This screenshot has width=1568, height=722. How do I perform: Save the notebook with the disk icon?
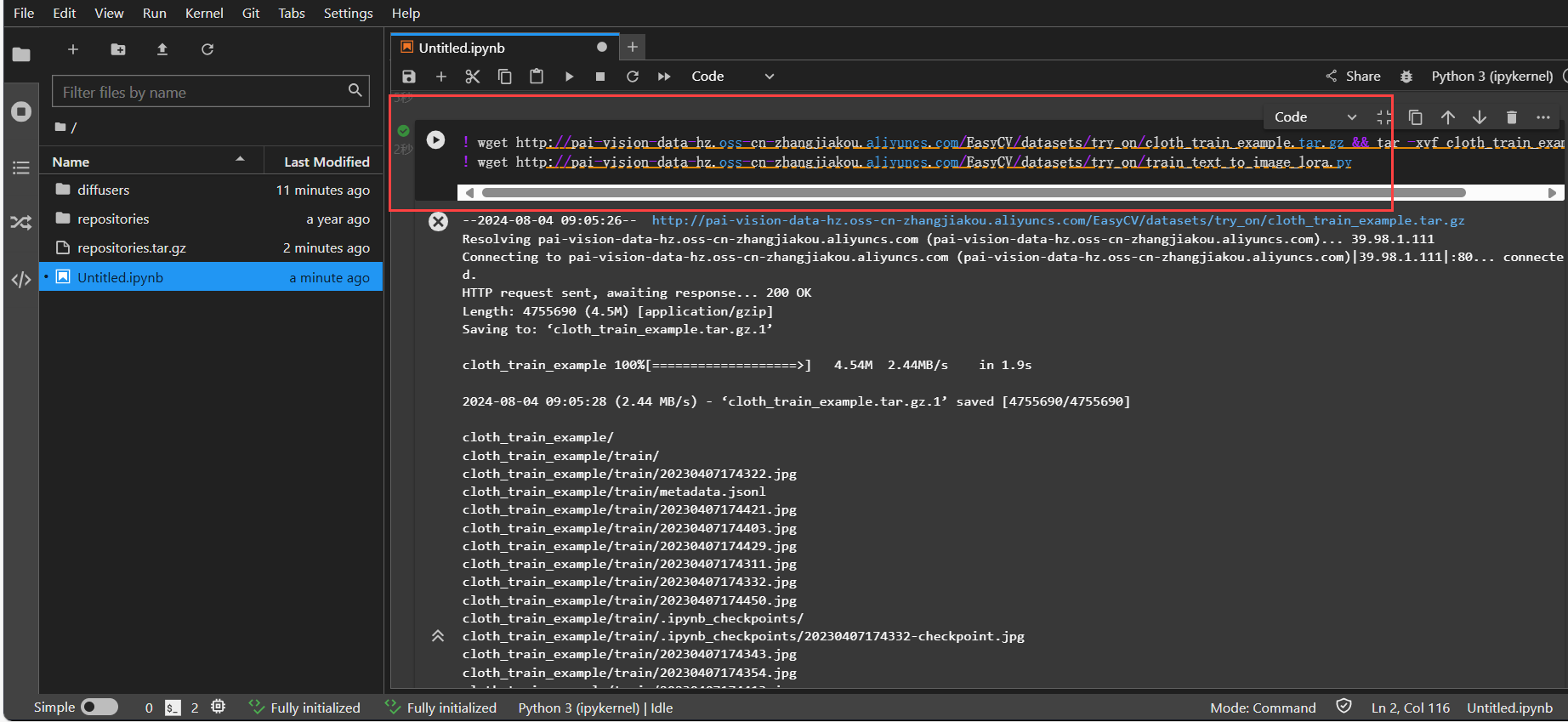pyautogui.click(x=409, y=77)
